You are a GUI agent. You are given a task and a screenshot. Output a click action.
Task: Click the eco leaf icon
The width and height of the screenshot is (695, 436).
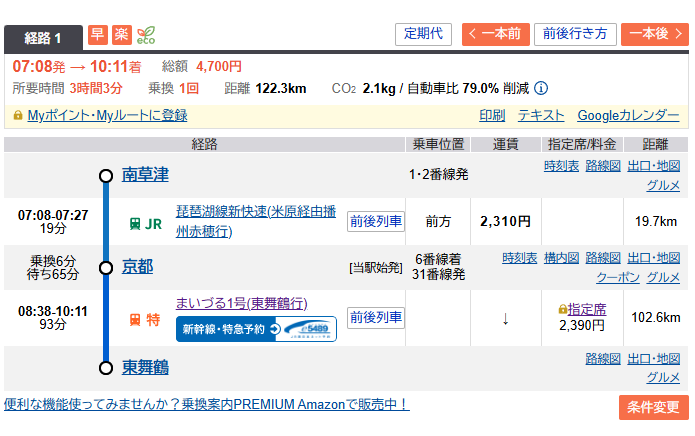coord(146,35)
